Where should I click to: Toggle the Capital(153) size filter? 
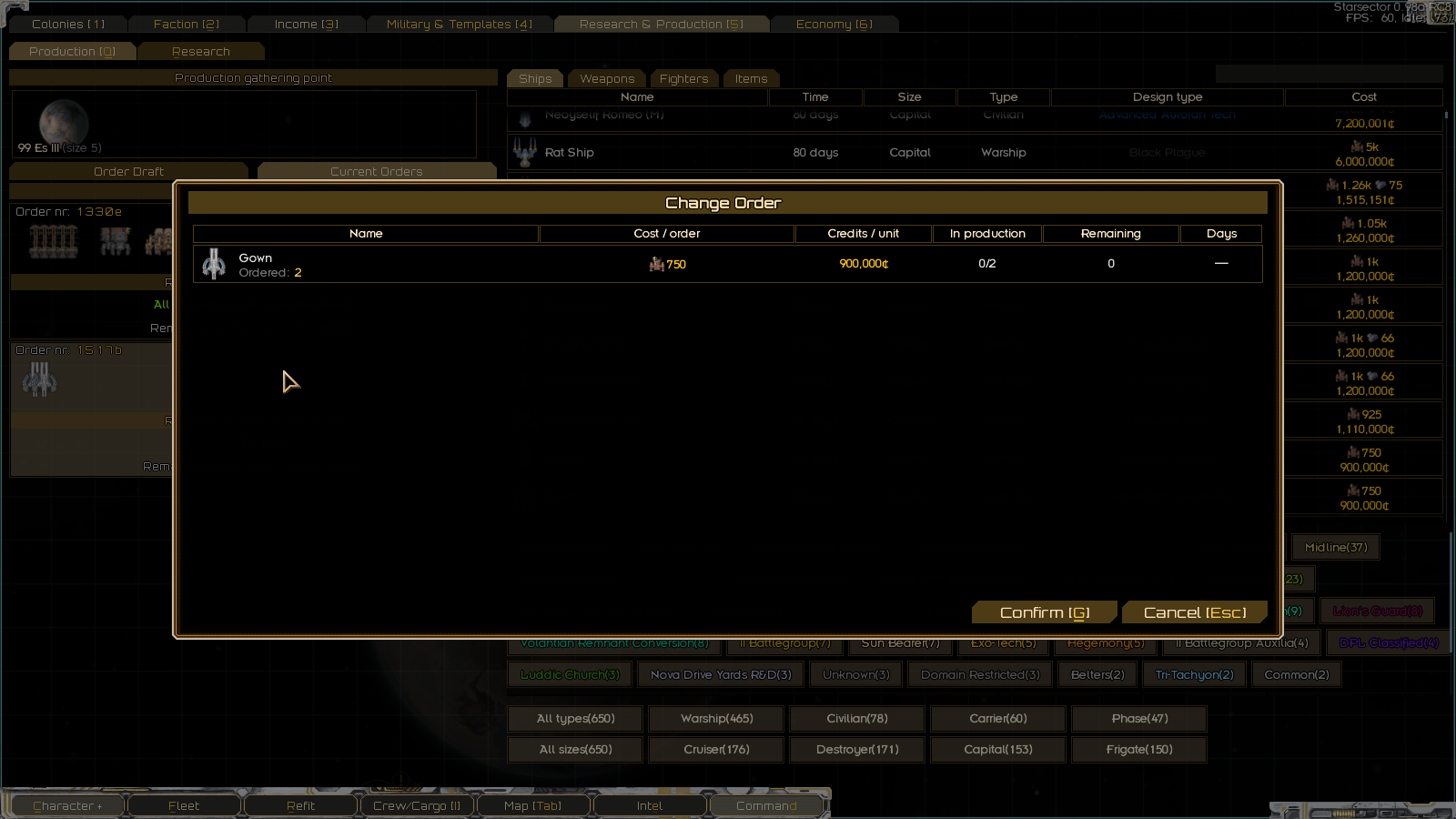point(998,750)
